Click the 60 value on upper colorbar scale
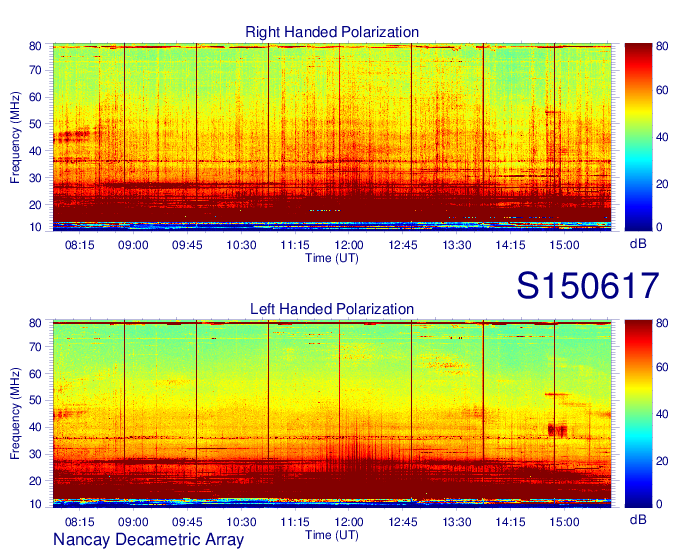The width and height of the screenshot is (680, 552). pos(662,90)
